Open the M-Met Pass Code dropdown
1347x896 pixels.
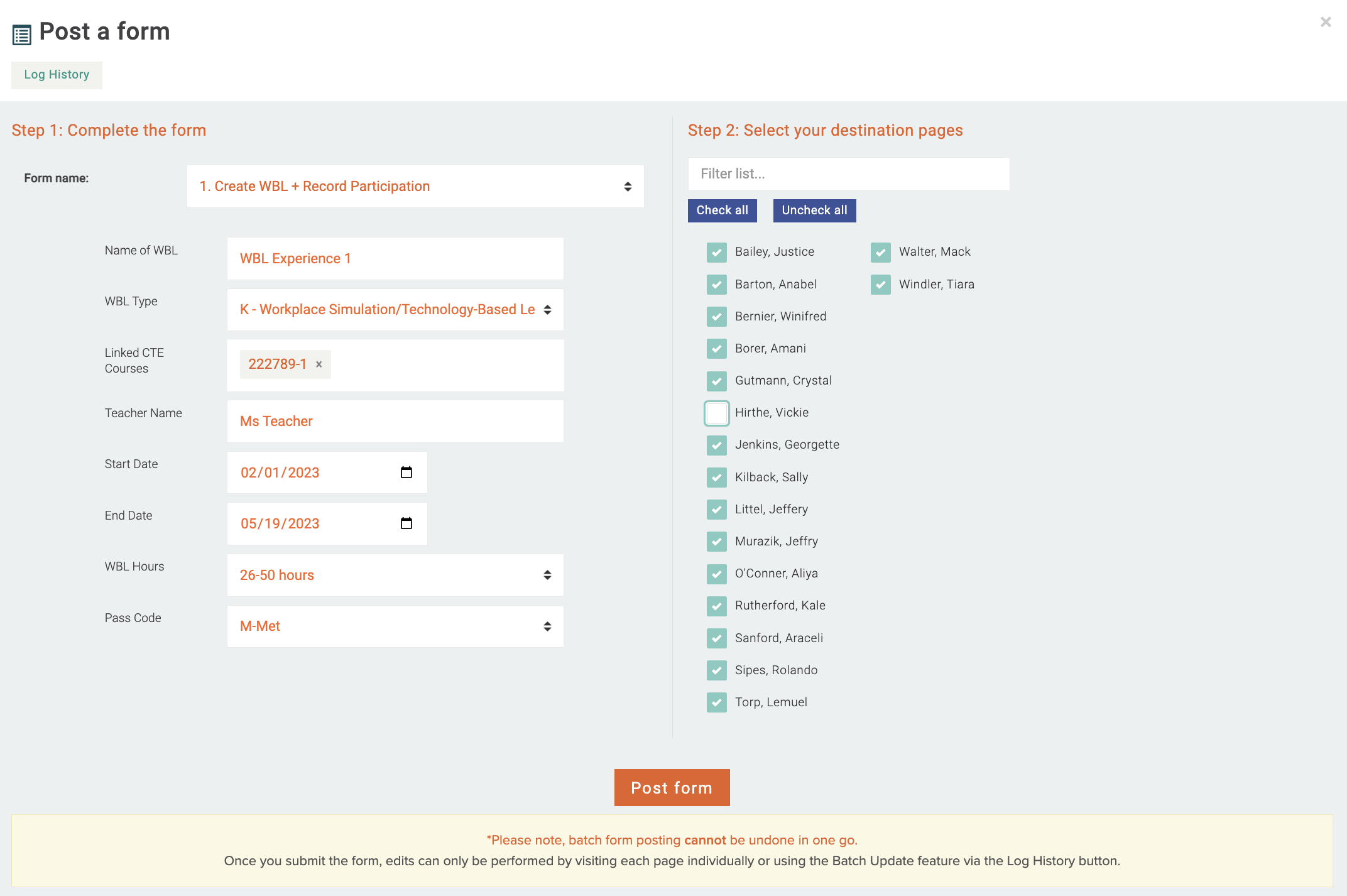(x=395, y=626)
